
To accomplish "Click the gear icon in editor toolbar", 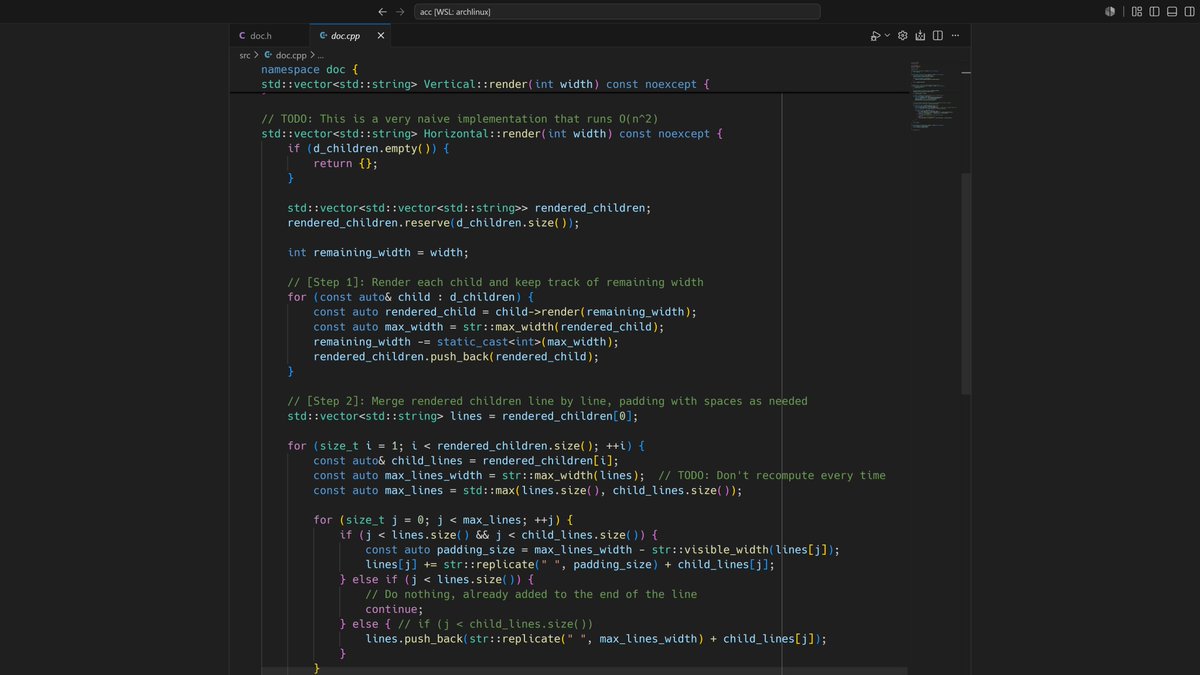I will pyautogui.click(x=902, y=36).
